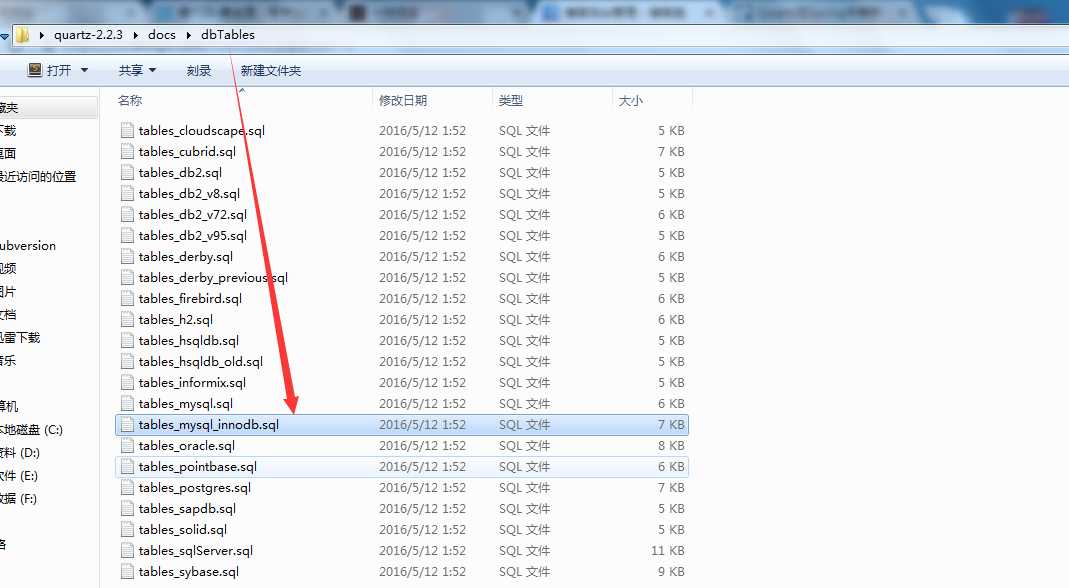Click 9 KB size of tables_sybase.sql
This screenshot has height=588, width=1069.
coord(671,572)
